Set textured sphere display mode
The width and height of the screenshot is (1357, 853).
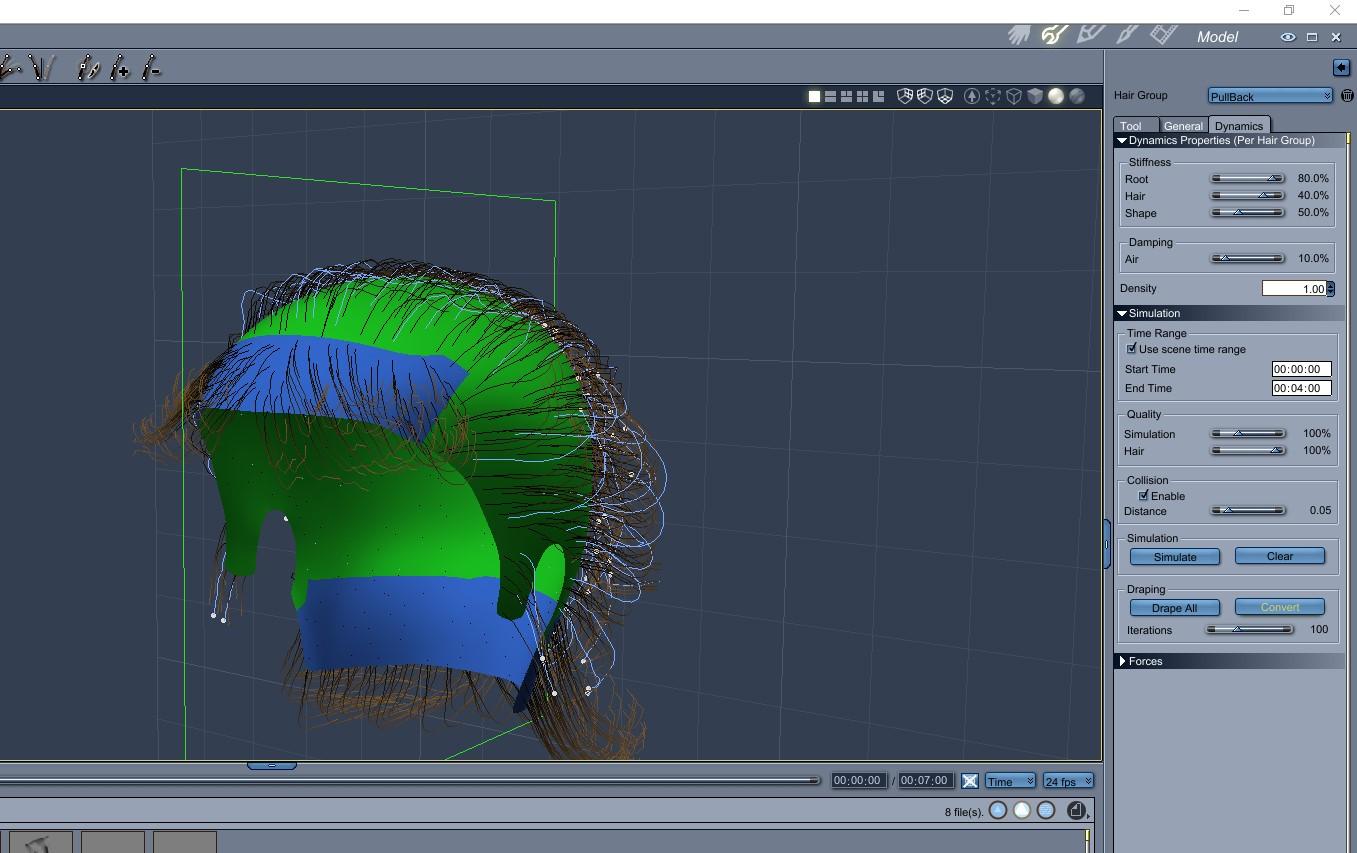coord(1077,97)
